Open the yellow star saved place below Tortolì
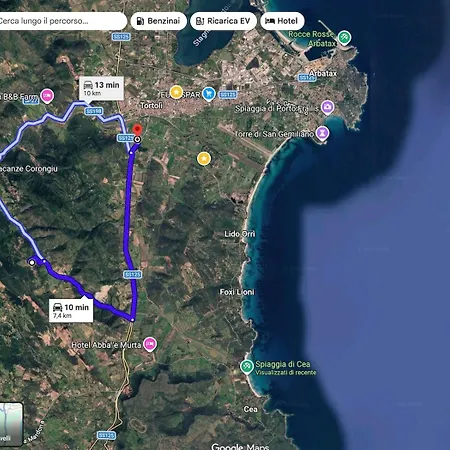 (204, 159)
